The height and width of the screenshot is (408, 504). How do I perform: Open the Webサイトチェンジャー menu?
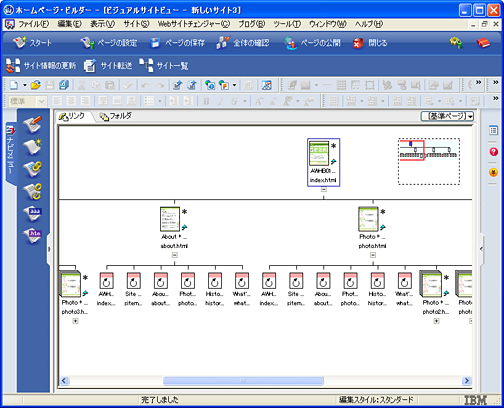pyautogui.click(x=194, y=24)
